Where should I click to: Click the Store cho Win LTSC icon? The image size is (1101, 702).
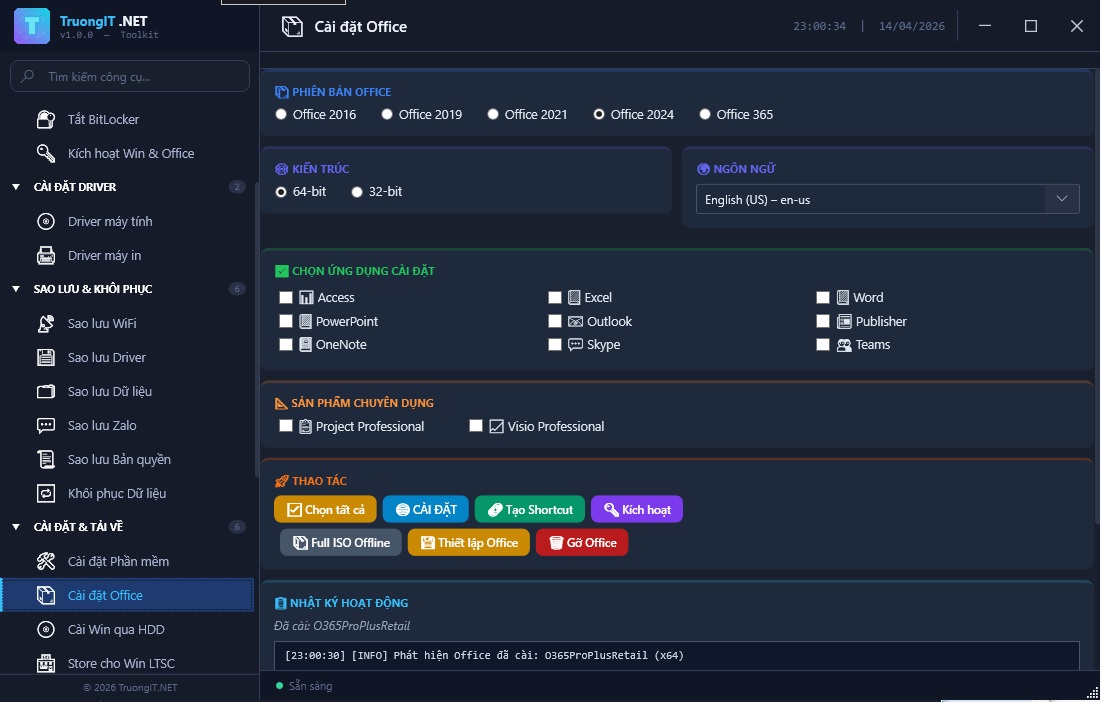46,664
